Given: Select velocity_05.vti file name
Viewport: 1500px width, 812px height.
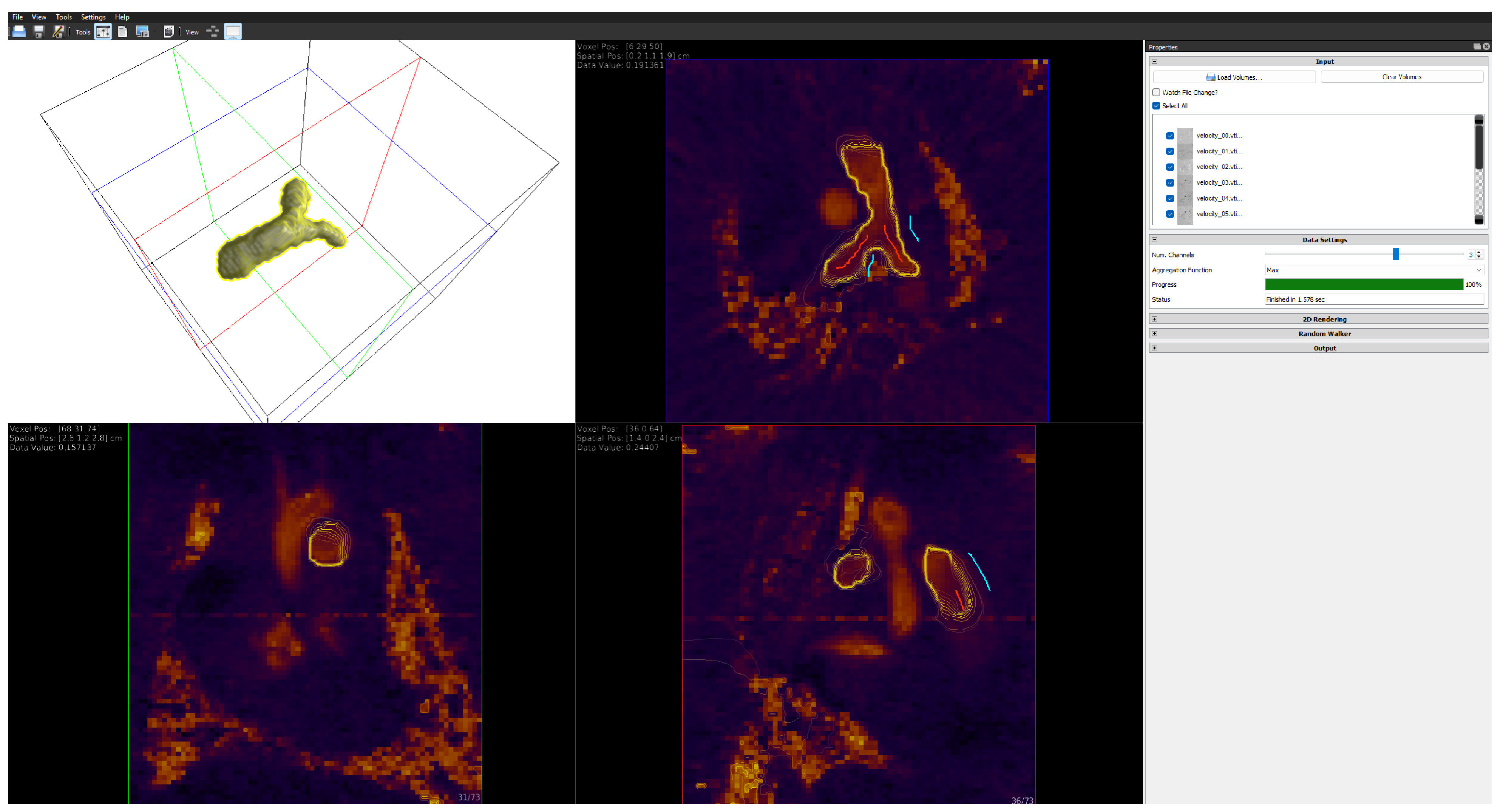Looking at the screenshot, I should (1219, 214).
